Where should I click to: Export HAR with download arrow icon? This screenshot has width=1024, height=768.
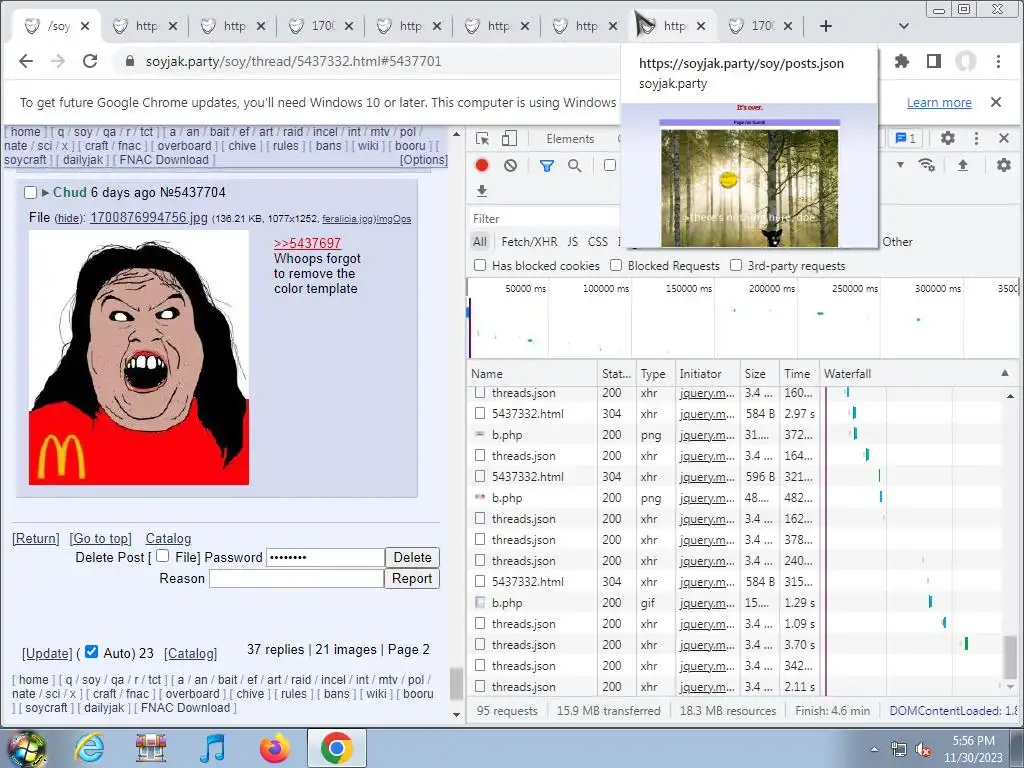pos(482,191)
